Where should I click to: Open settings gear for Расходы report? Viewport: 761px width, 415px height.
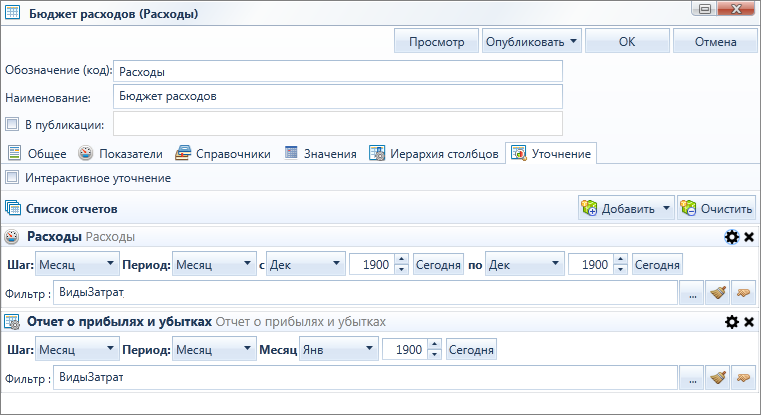[731, 237]
